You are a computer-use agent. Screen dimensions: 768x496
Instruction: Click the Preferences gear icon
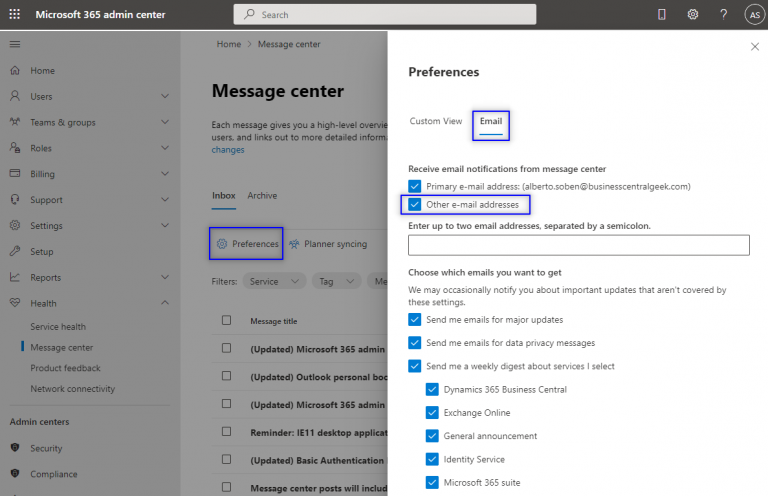click(x=222, y=244)
